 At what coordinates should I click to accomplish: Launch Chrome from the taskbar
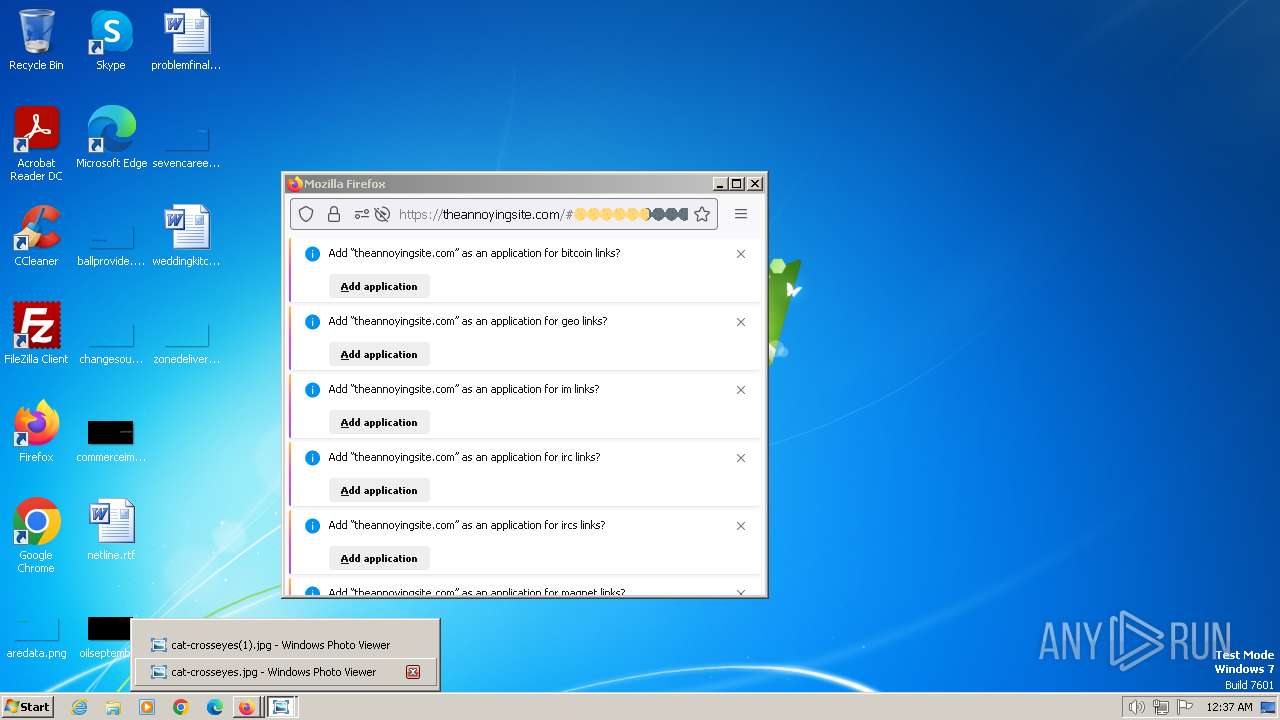pos(181,707)
